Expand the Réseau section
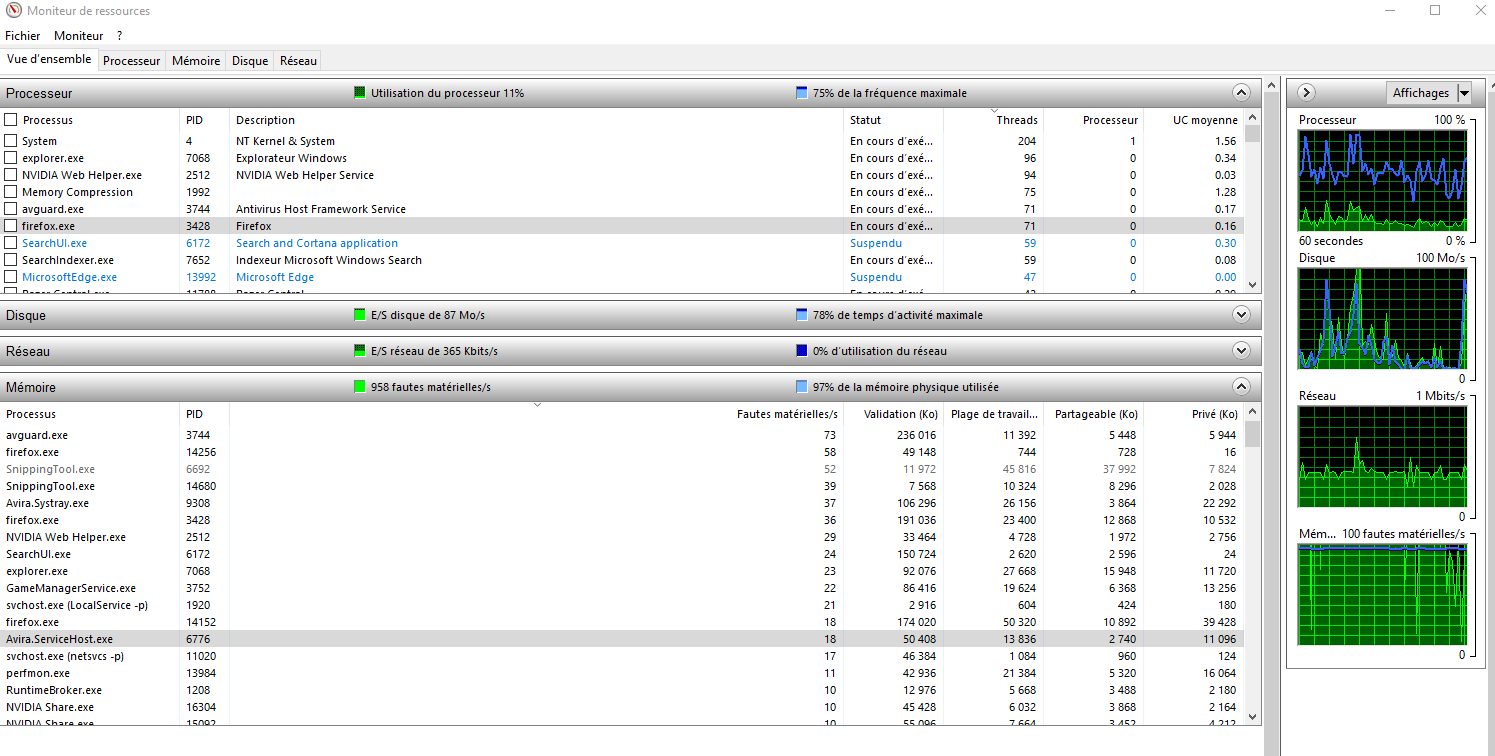Screen dimensions: 1495x756 point(1241,351)
